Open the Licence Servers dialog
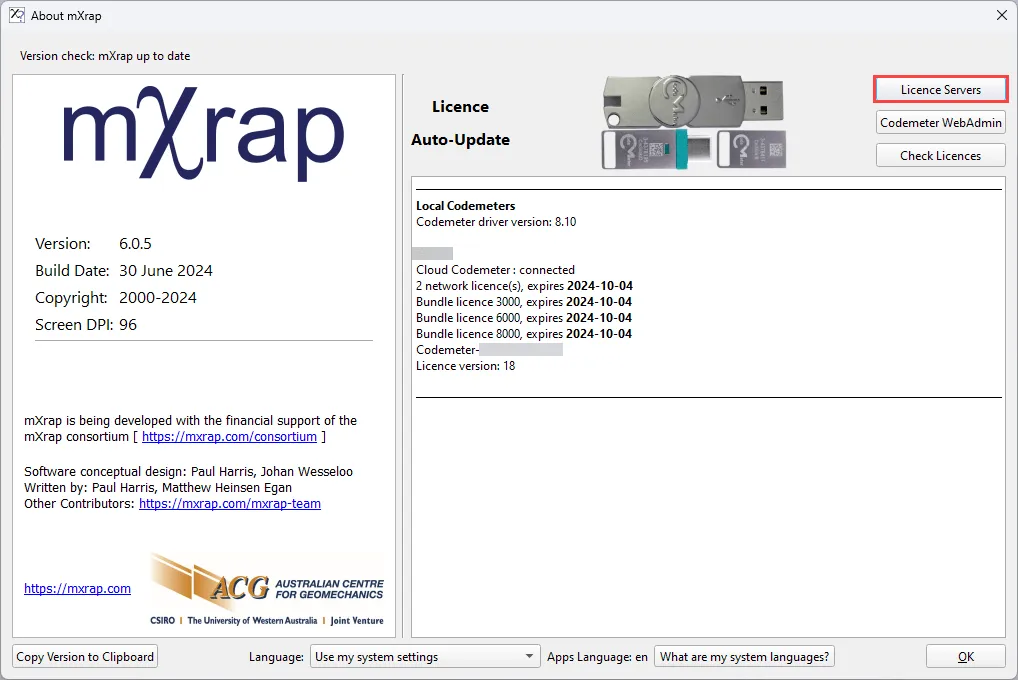 [x=940, y=90]
